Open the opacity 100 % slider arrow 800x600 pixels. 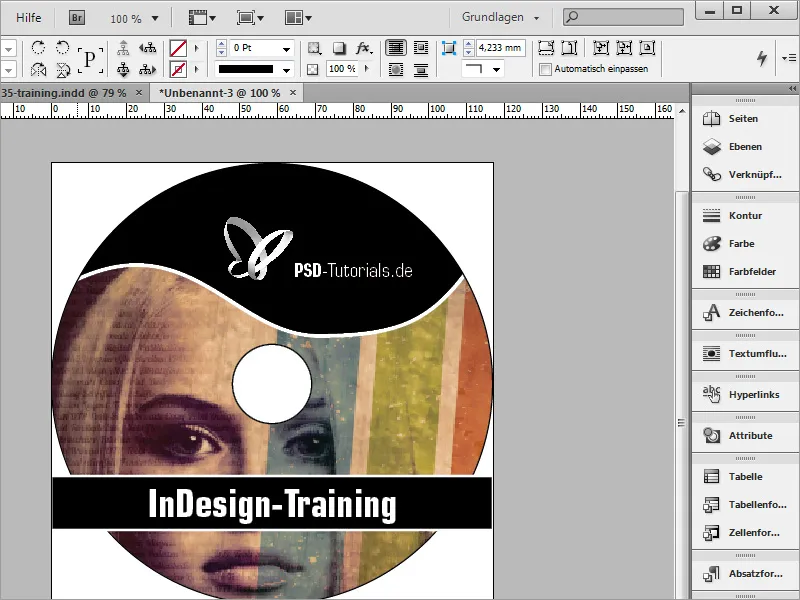366,68
